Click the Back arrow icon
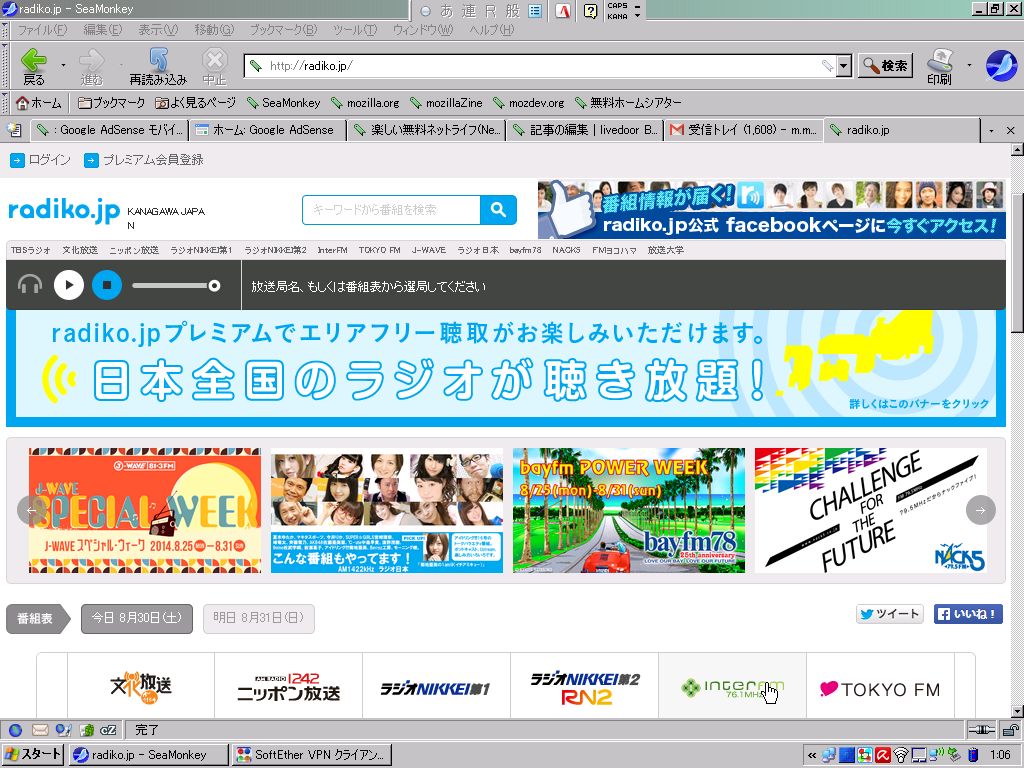Viewport: 1024px width, 768px height. (33, 61)
